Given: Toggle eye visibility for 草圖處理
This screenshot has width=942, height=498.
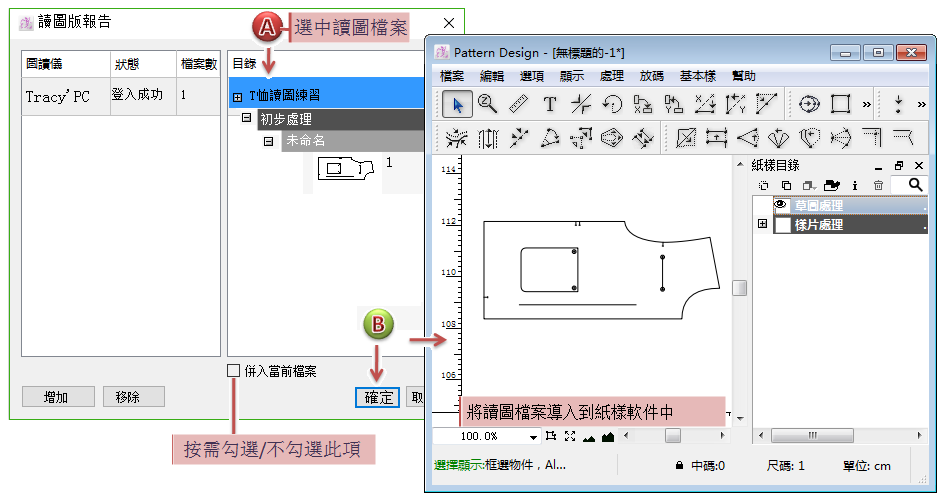Looking at the screenshot, I should 782,205.
